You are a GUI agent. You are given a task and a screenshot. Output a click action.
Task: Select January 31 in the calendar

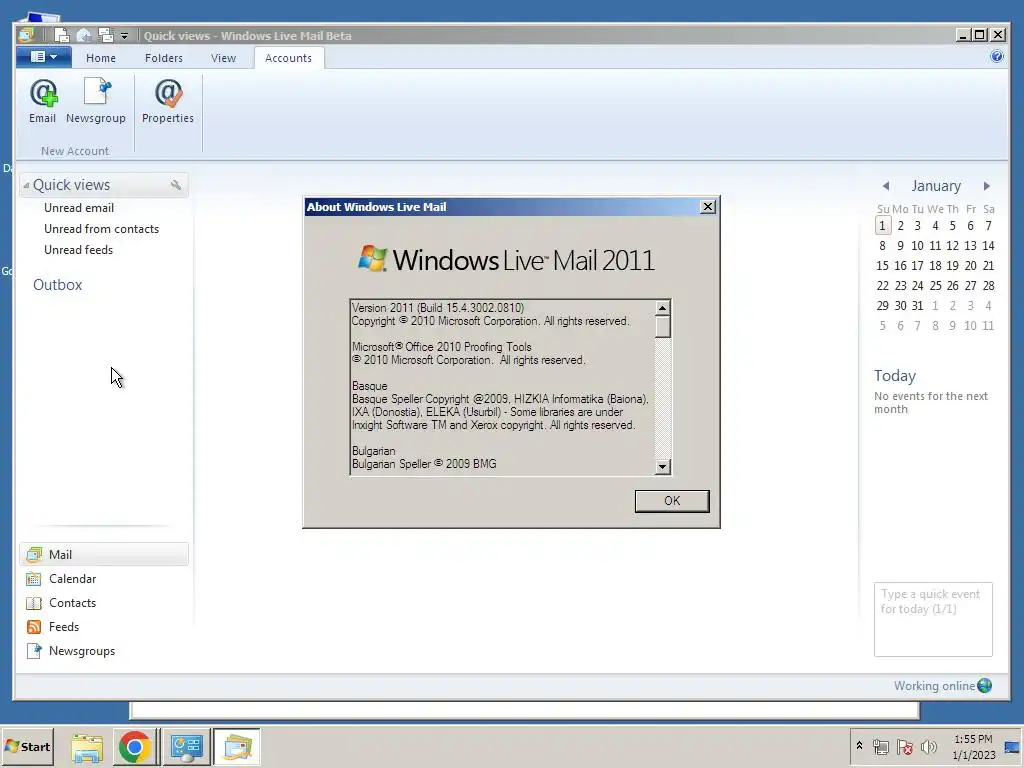click(x=918, y=306)
